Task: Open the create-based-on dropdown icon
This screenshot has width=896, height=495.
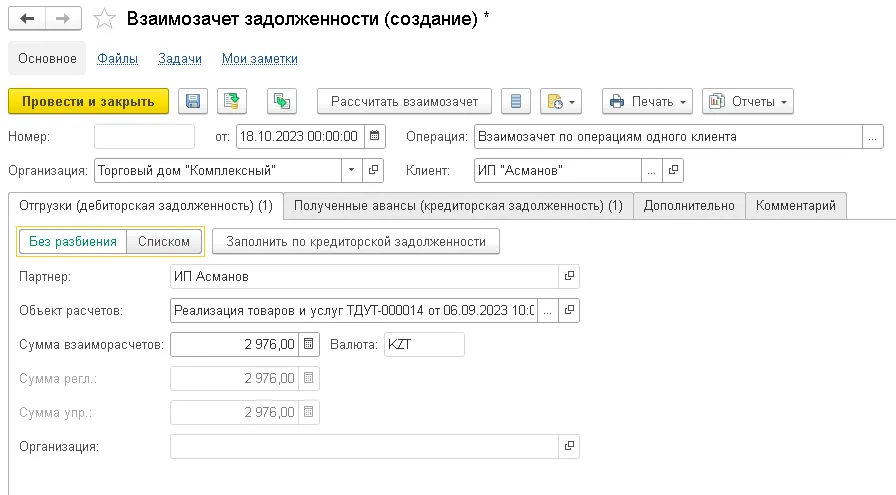Action: tap(561, 101)
